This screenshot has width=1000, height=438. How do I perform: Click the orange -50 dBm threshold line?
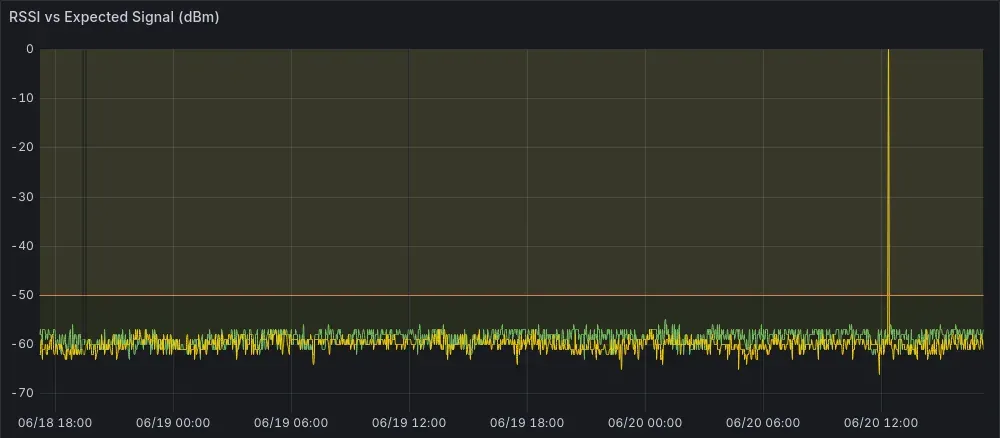click(x=511, y=295)
